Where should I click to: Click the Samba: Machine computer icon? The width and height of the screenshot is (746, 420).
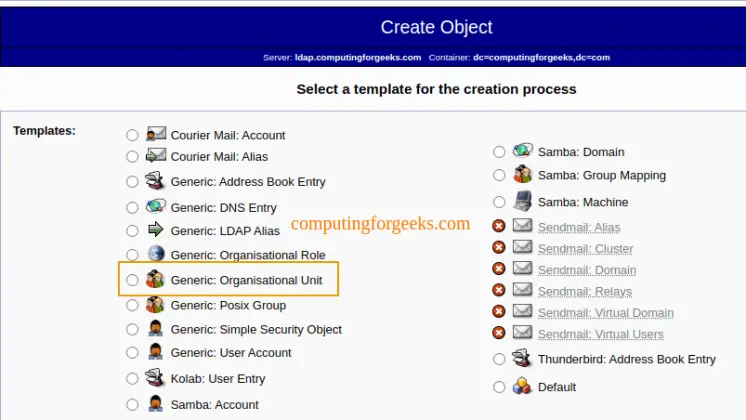point(522,200)
